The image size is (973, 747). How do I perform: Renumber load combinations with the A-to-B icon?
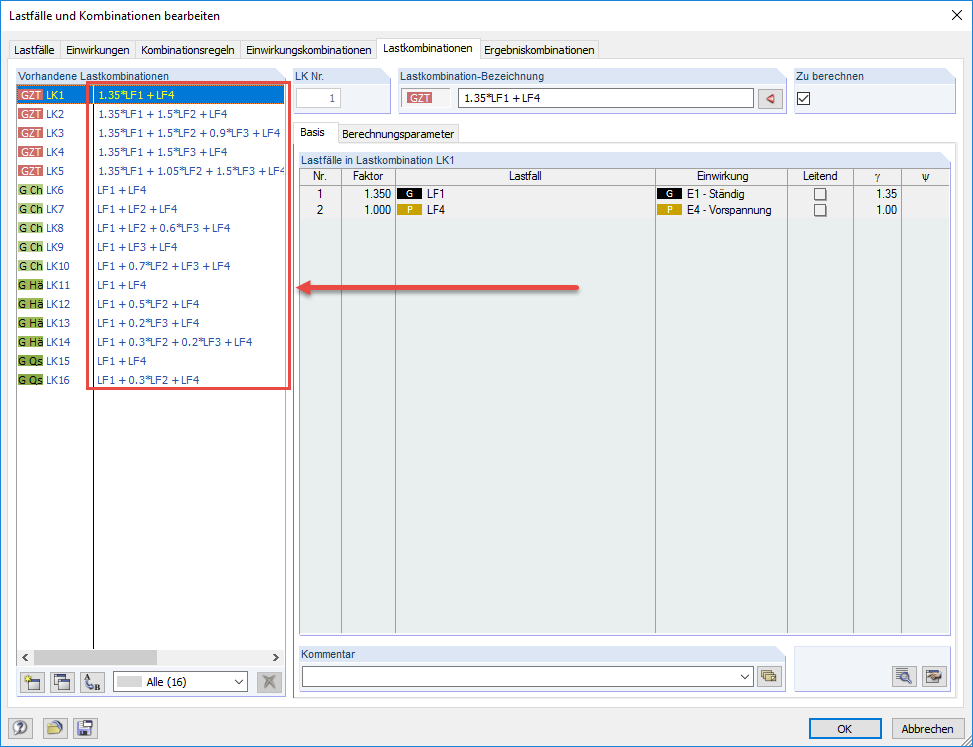pyautogui.click(x=92, y=682)
